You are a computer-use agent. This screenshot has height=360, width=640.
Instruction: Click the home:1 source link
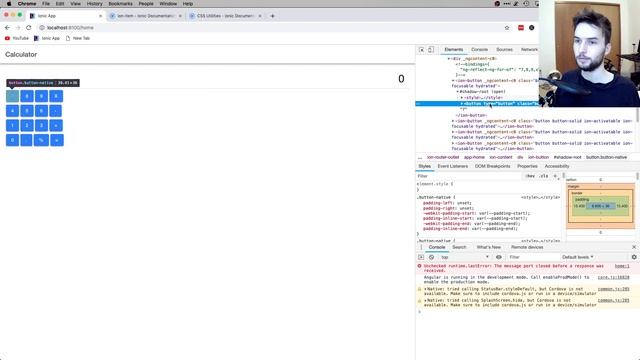[622, 266]
